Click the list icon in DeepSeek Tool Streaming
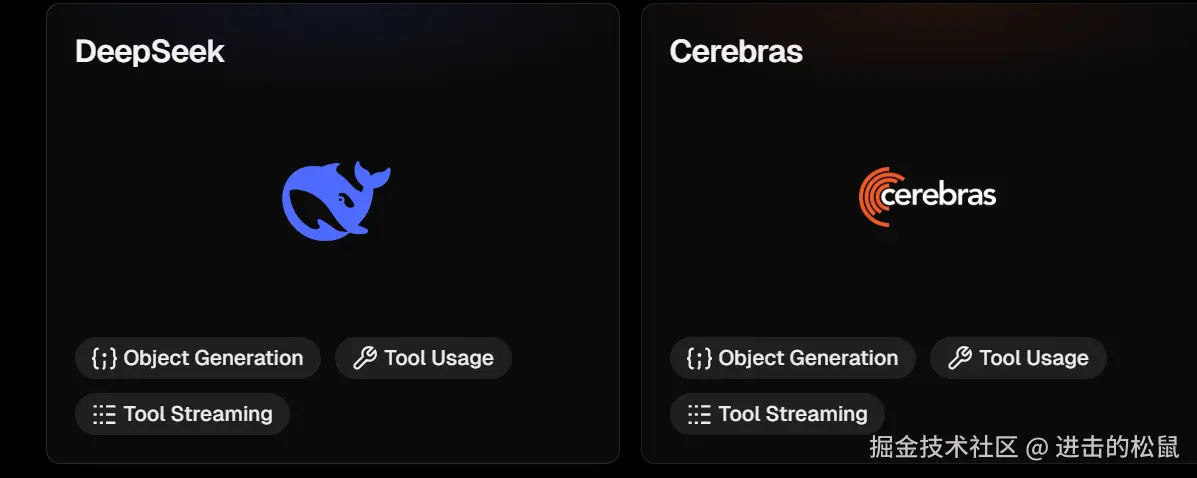Screen dimensions: 1197x478 [104, 414]
